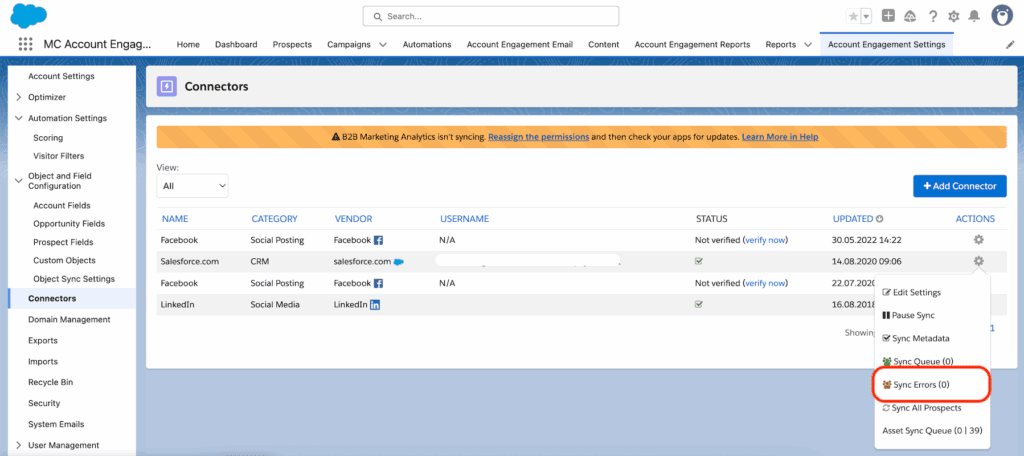Open Sync Queue (0) entry
The image size is (1024, 456).
coord(918,361)
